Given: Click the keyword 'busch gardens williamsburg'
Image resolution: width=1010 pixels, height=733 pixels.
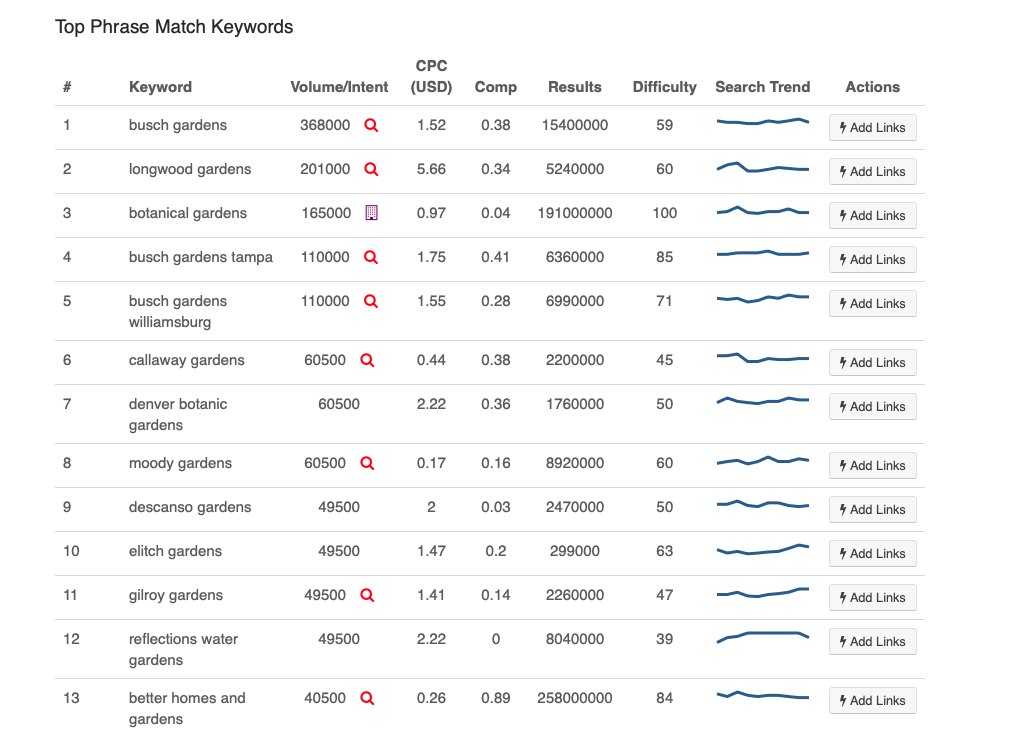Looking at the screenshot, I should point(178,312).
